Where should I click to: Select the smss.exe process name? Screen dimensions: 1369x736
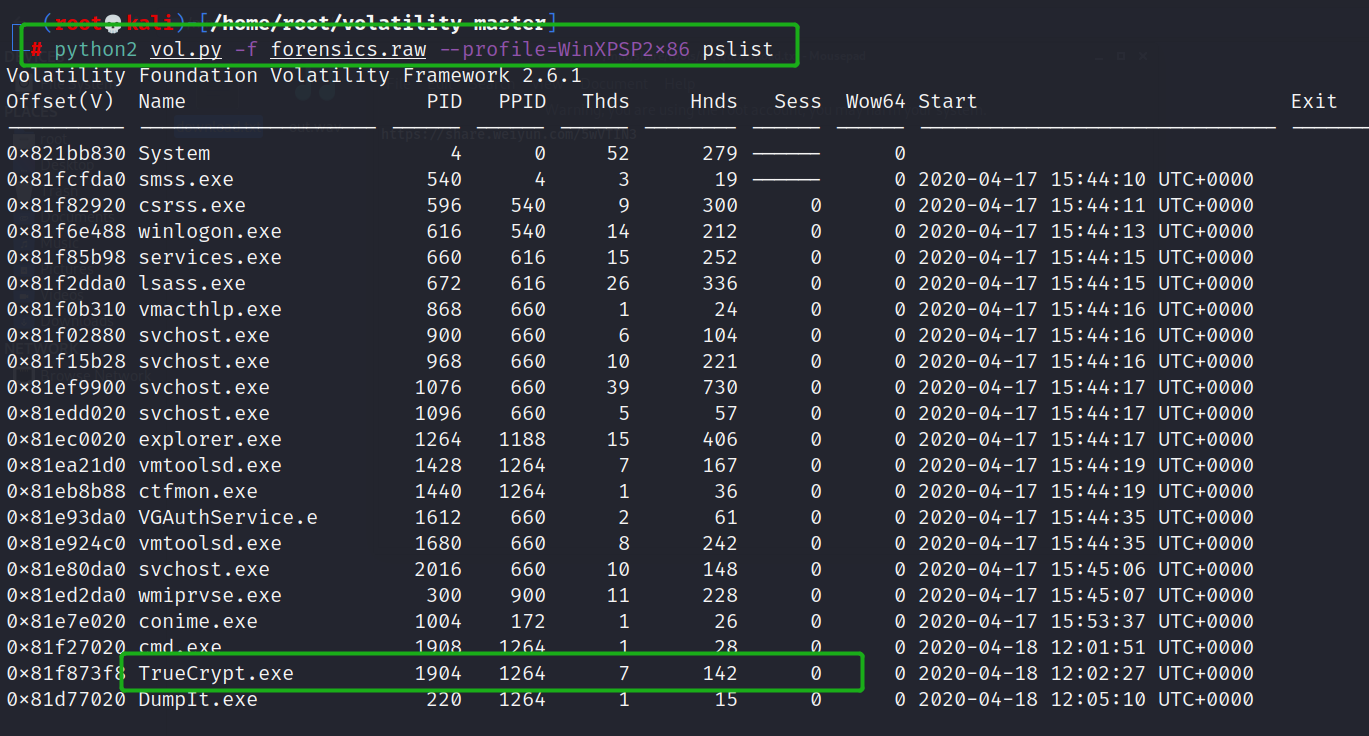pyautogui.click(x=186, y=180)
